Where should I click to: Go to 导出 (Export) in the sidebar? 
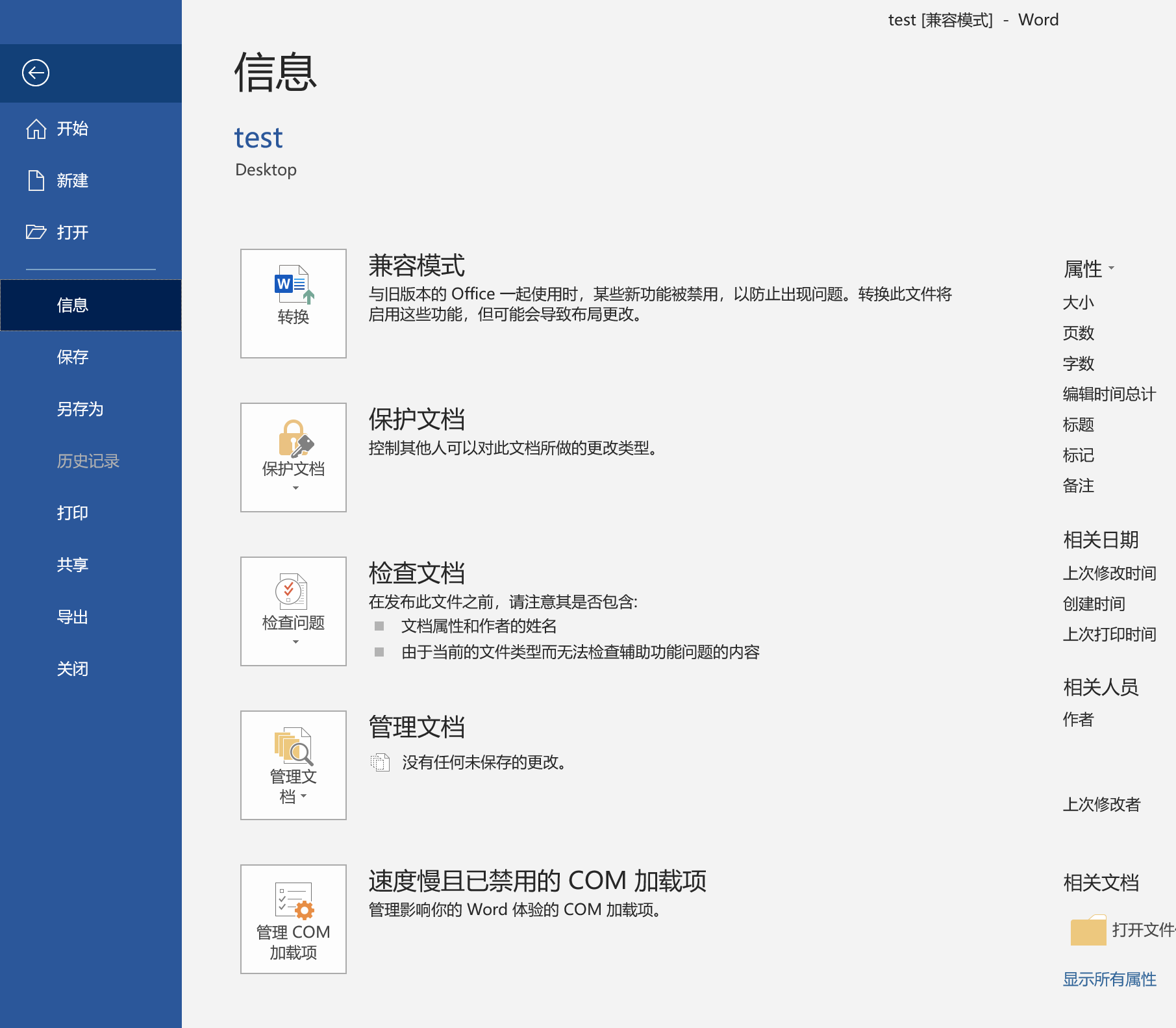point(72,617)
